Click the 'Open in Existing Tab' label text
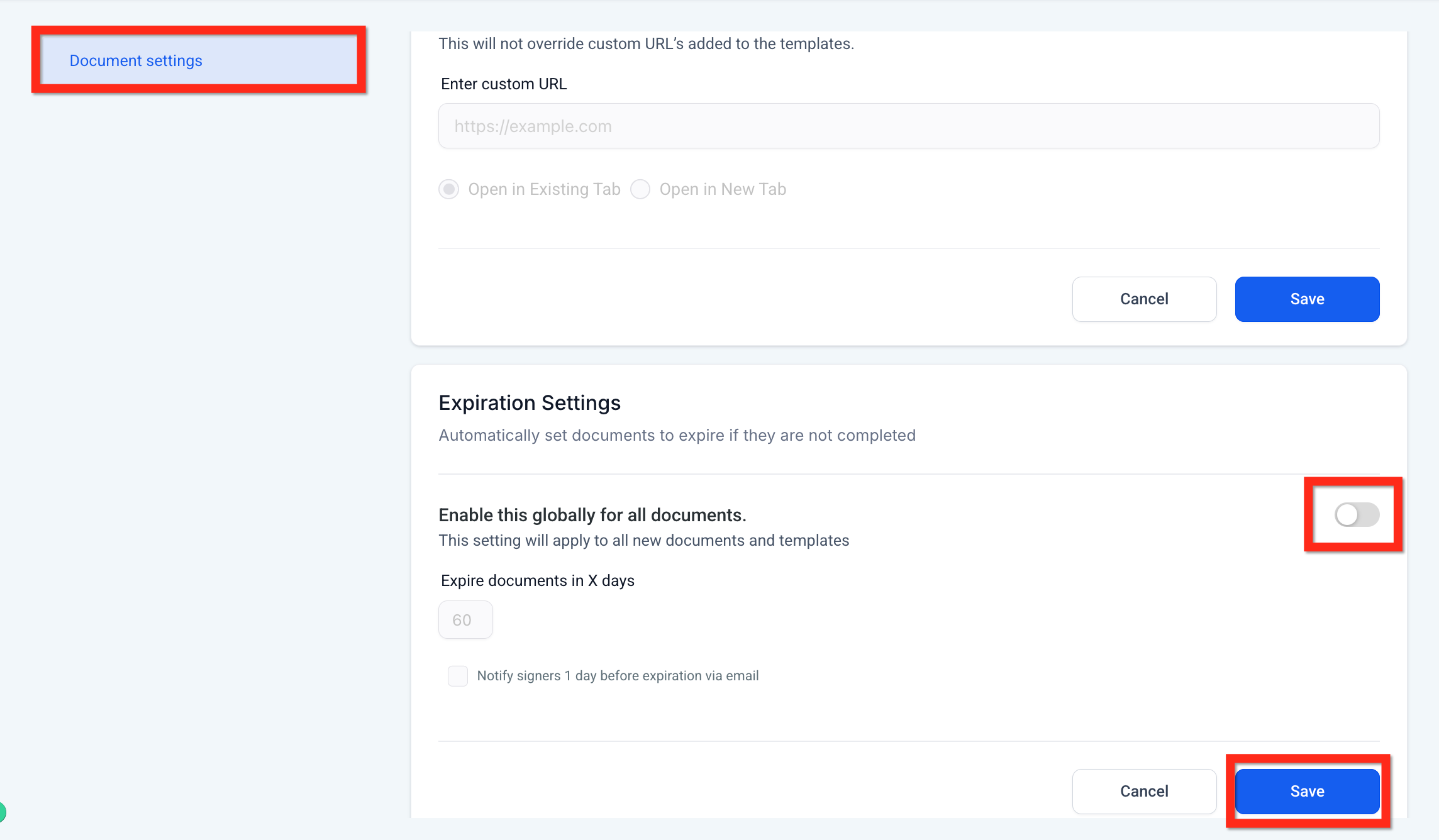This screenshot has height=840, width=1439. click(x=544, y=189)
